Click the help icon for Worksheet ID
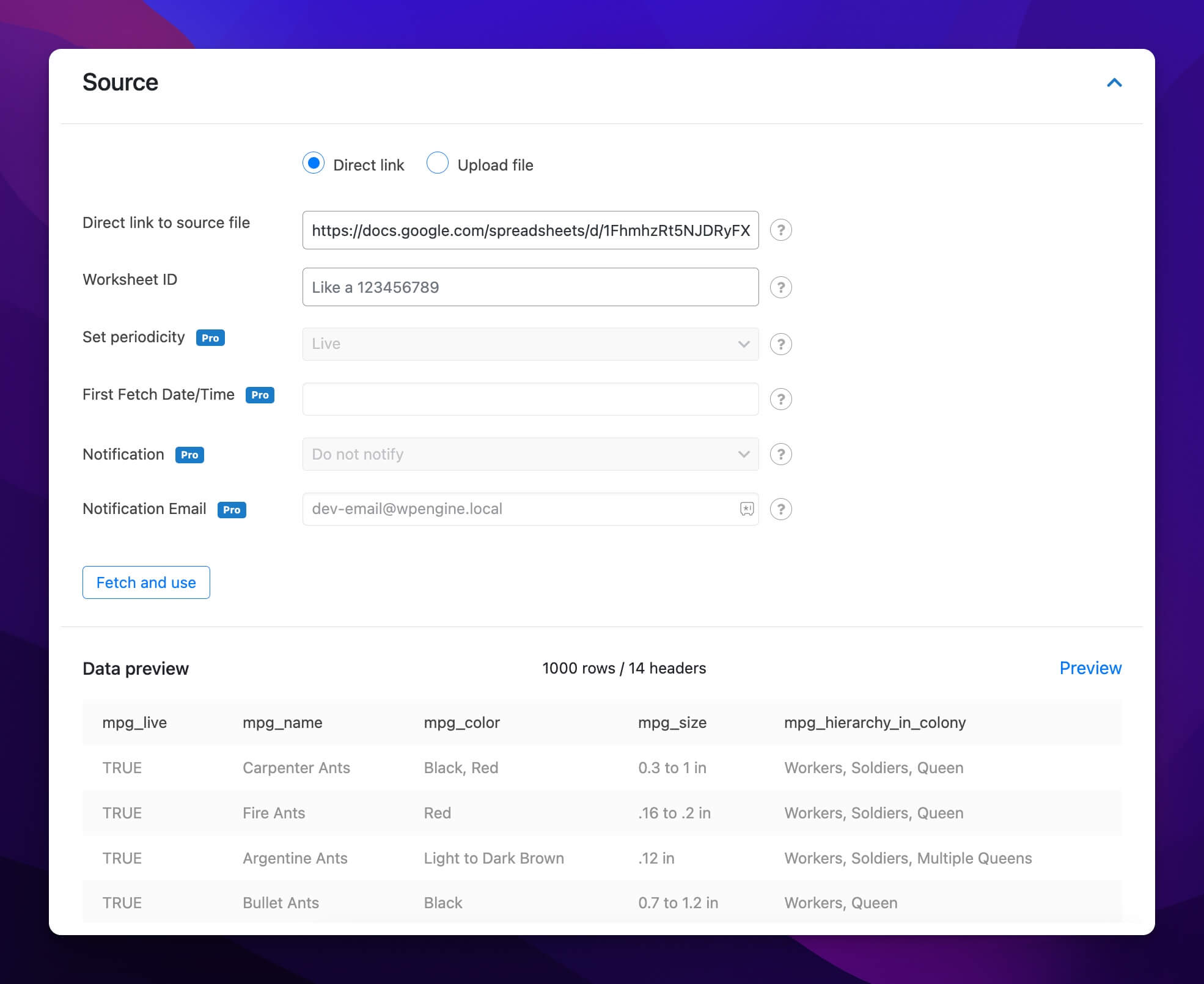1204x984 pixels. pyautogui.click(x=781, y=287)
